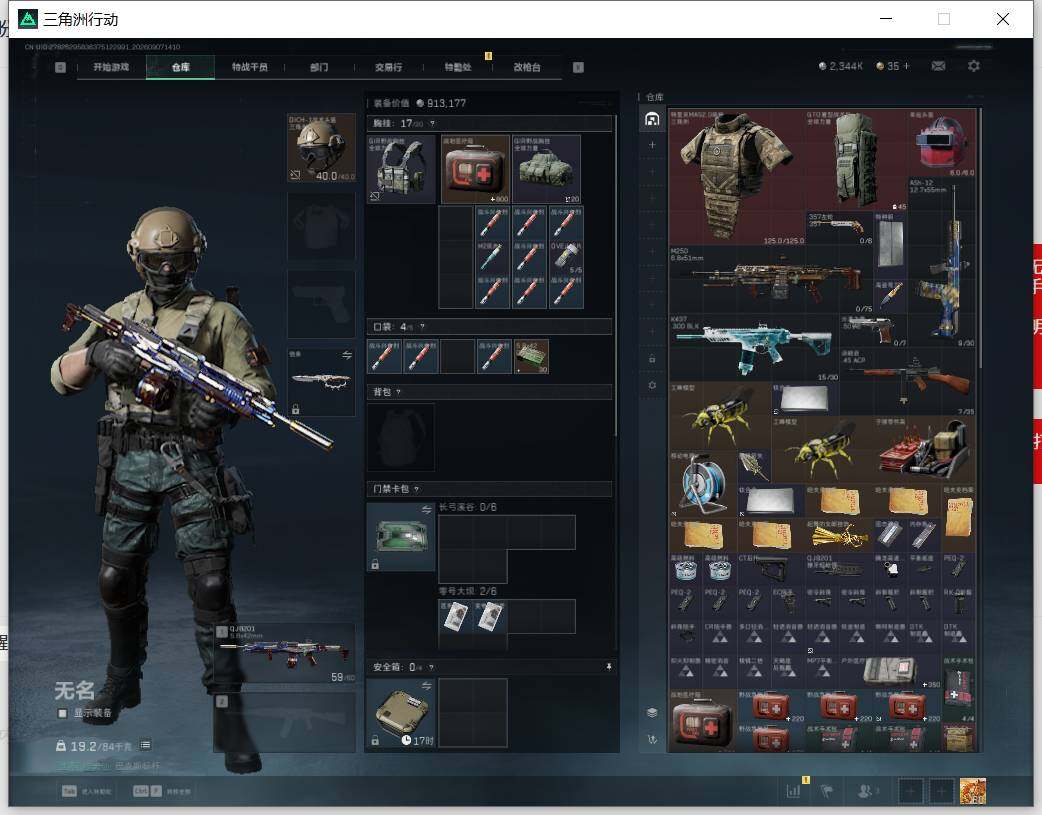Viewport: 1042px width, 815px height.
Task: Select the first card in 零号大坝 row
Action: click(455, 616)
